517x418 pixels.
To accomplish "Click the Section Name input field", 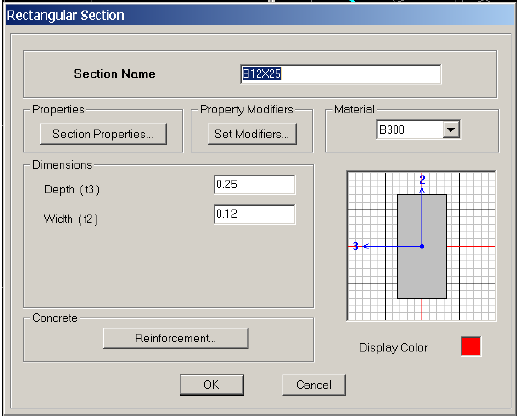I will point(341,74).
